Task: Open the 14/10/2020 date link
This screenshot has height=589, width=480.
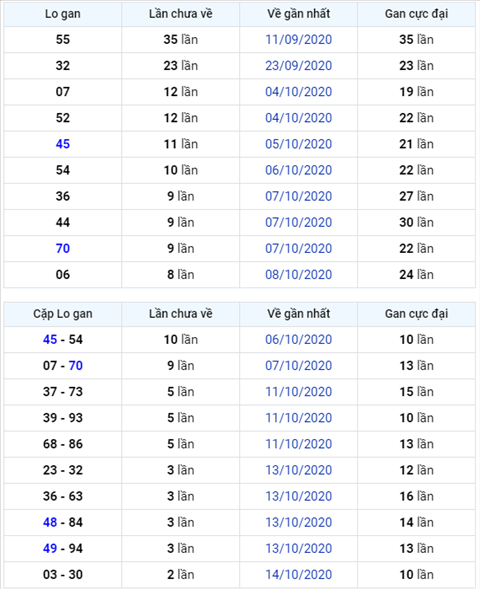Action: pos(299,574)
